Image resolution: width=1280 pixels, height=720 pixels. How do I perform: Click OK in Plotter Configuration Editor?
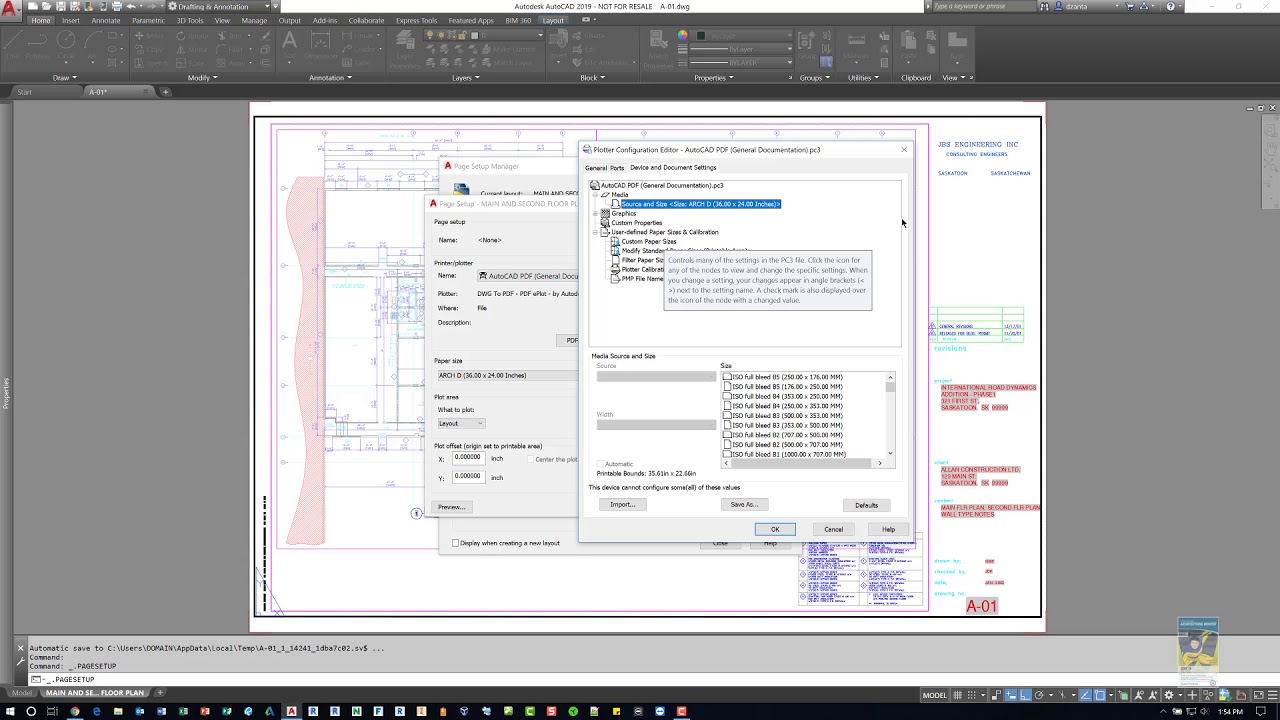point(775,529)
